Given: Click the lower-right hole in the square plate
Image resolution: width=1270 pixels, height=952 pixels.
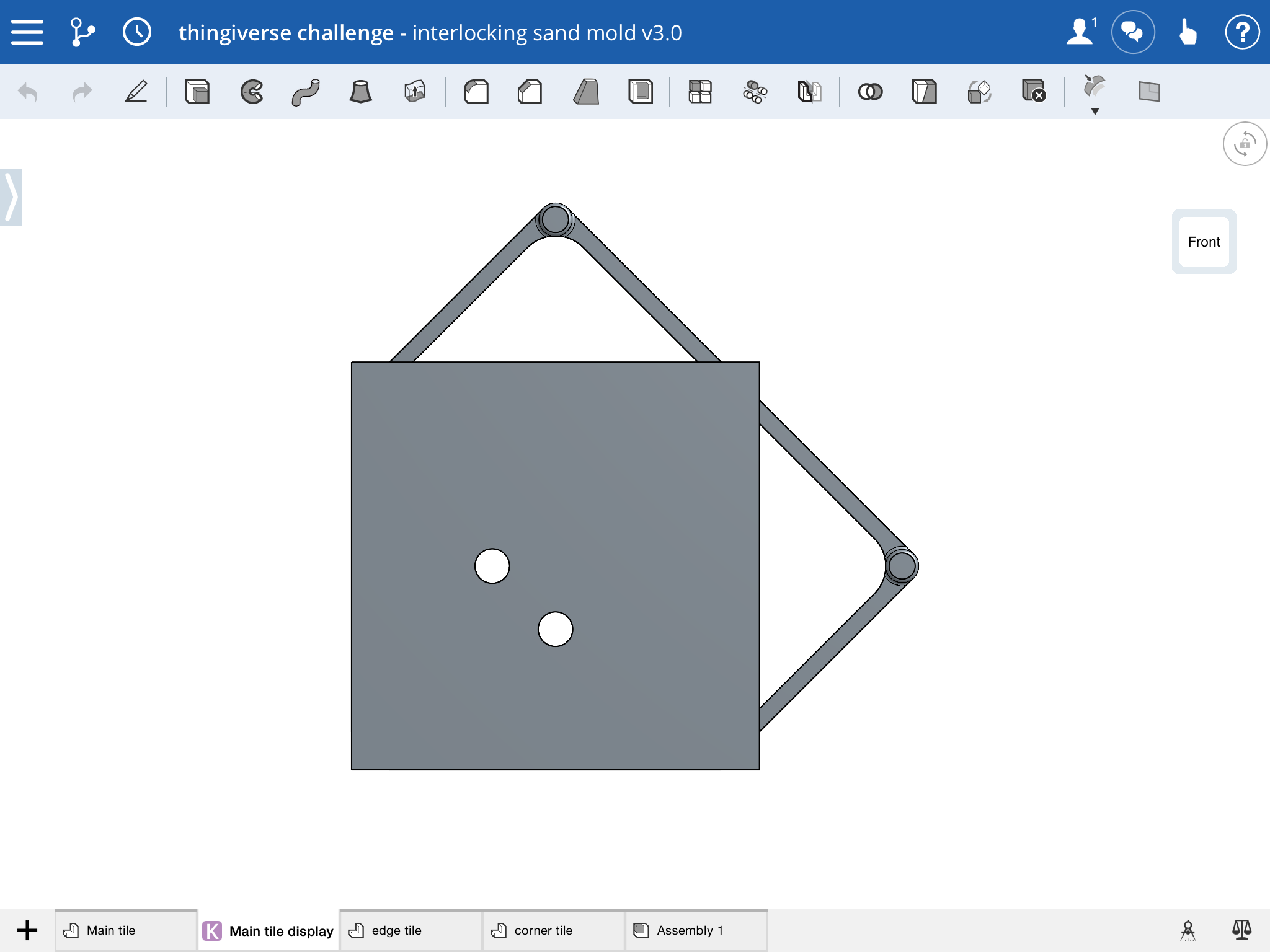Looking at the screenshot, I should click(556, 629).
